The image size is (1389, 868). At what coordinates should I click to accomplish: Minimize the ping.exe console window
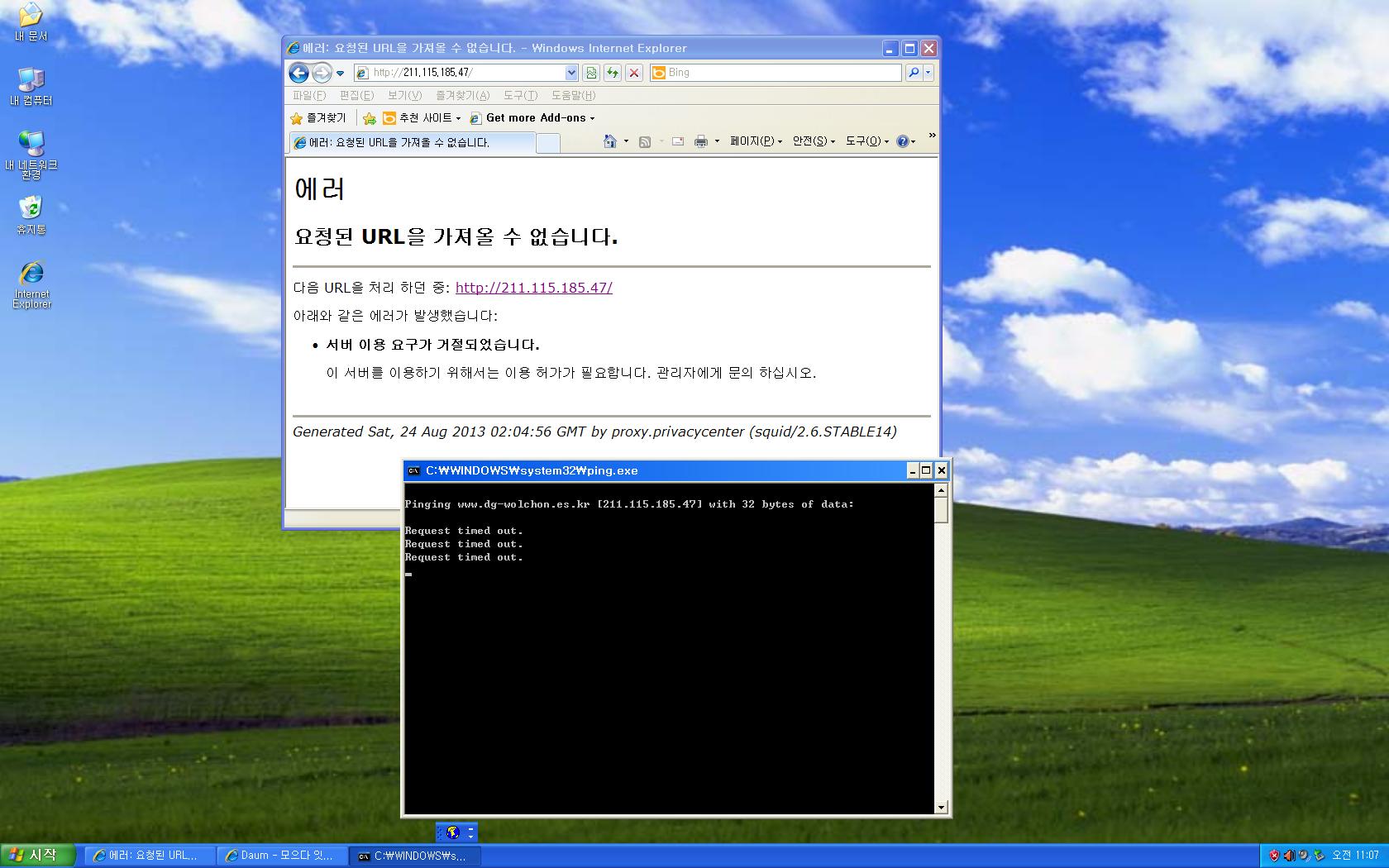pyautogui.click(x=912, y=470)
